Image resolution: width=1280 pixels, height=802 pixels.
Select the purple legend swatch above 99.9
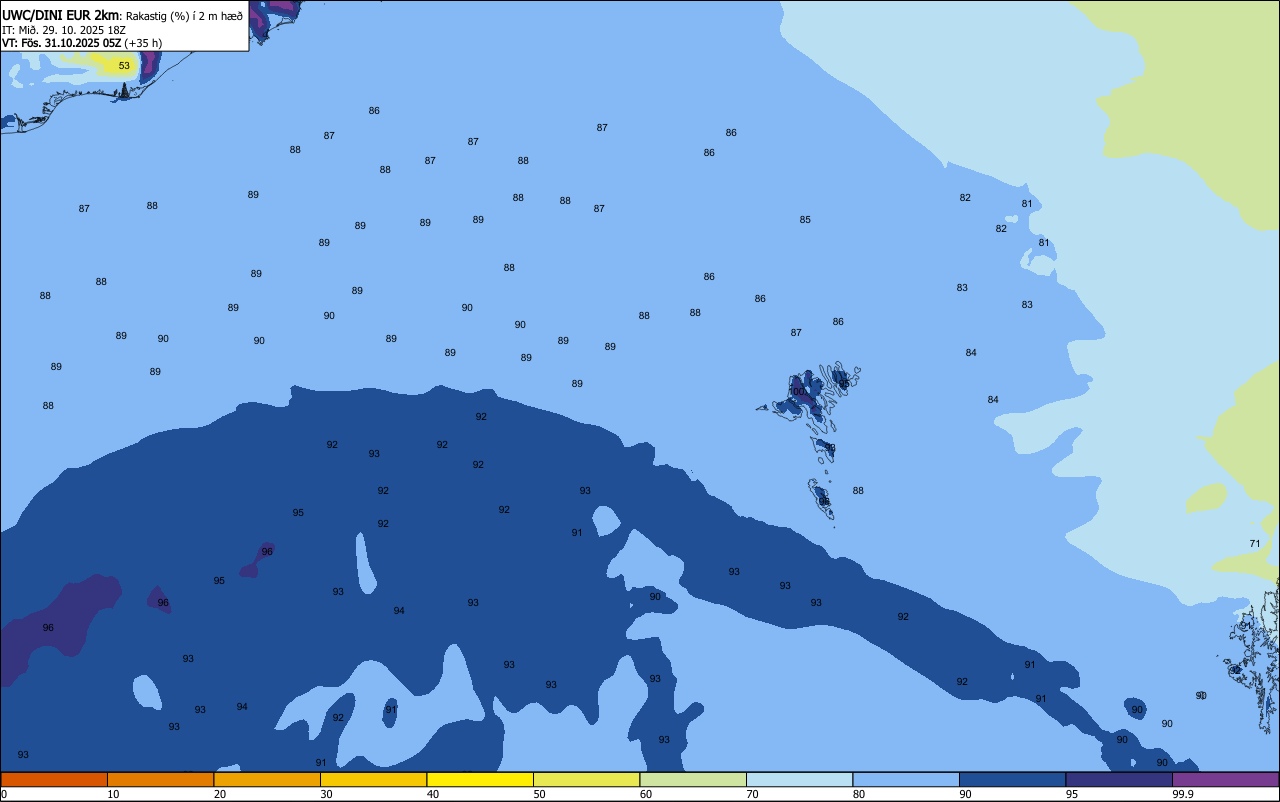(1225, 779)
